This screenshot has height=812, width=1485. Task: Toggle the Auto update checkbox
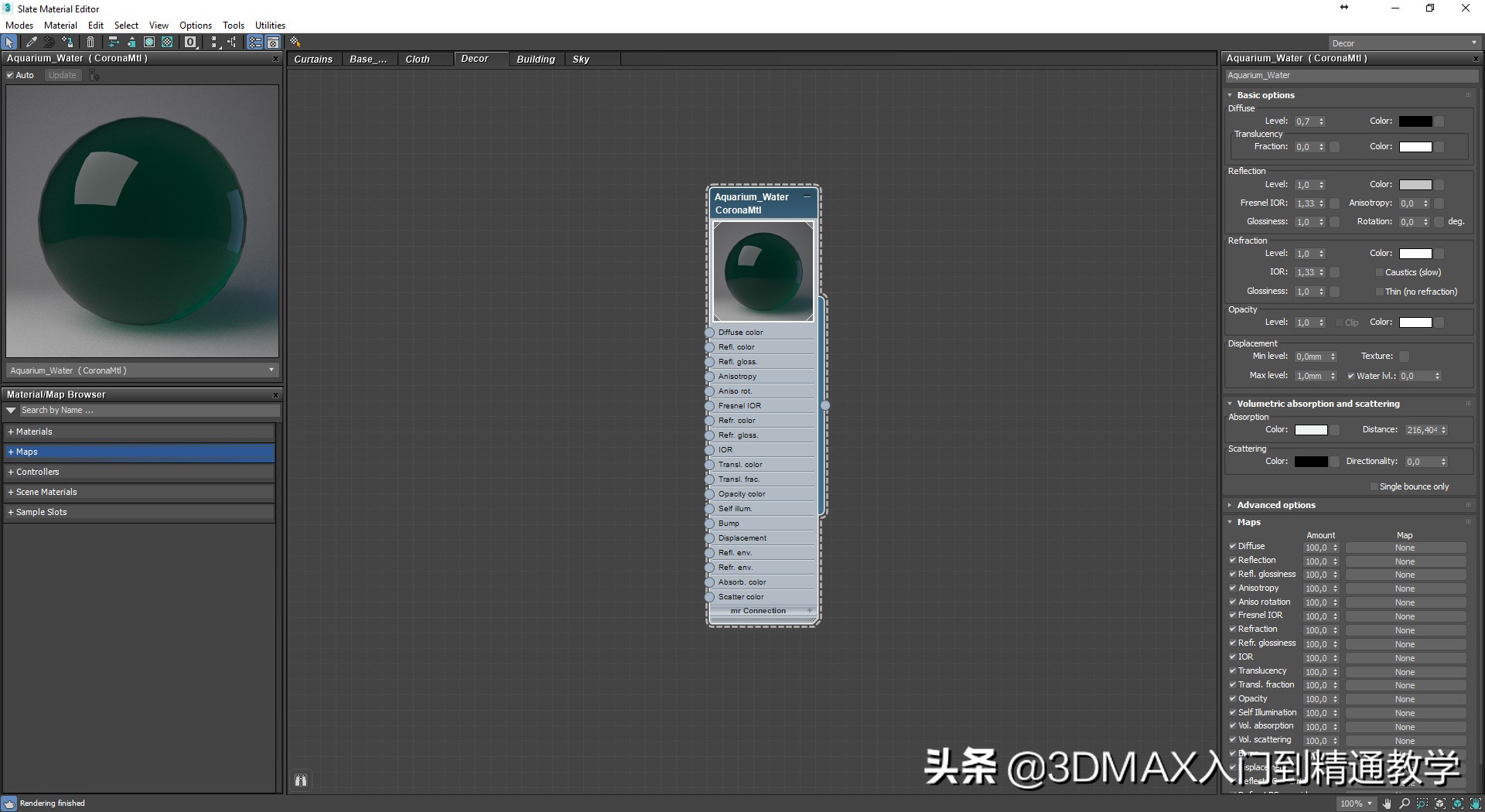click(10, 75)
